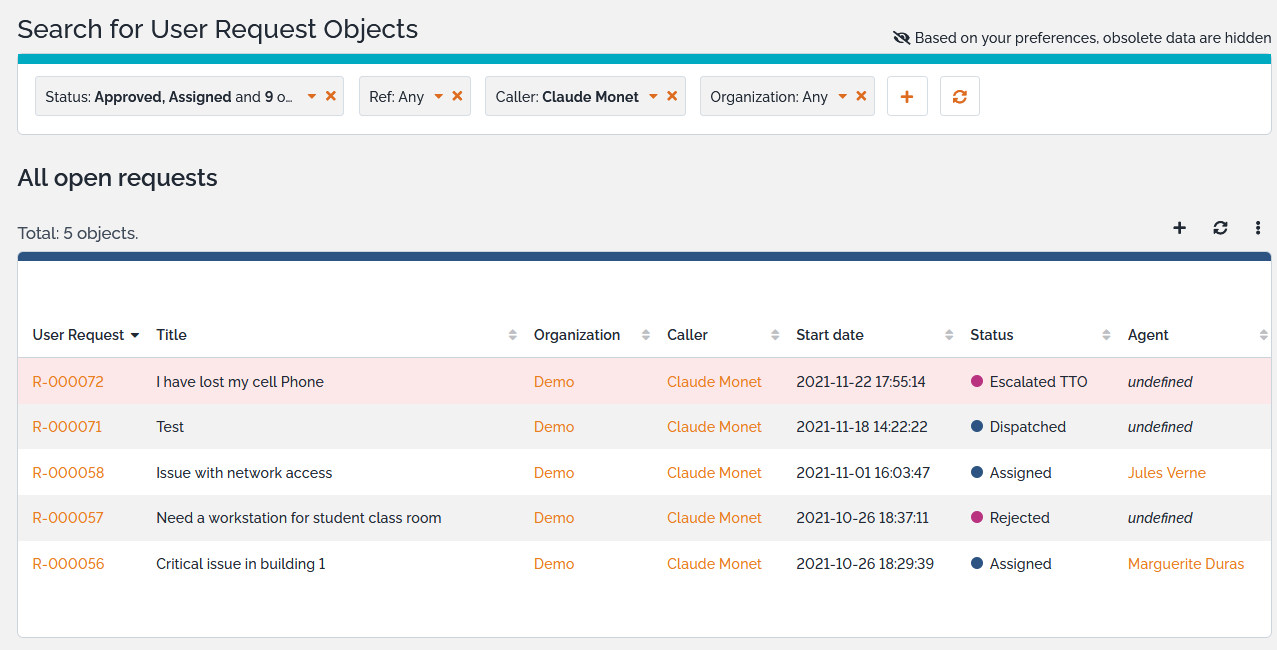Viewport: 1277px width, 650px height.
Task: Remove the Organization filter criterion
Action: tap(861, 96)
